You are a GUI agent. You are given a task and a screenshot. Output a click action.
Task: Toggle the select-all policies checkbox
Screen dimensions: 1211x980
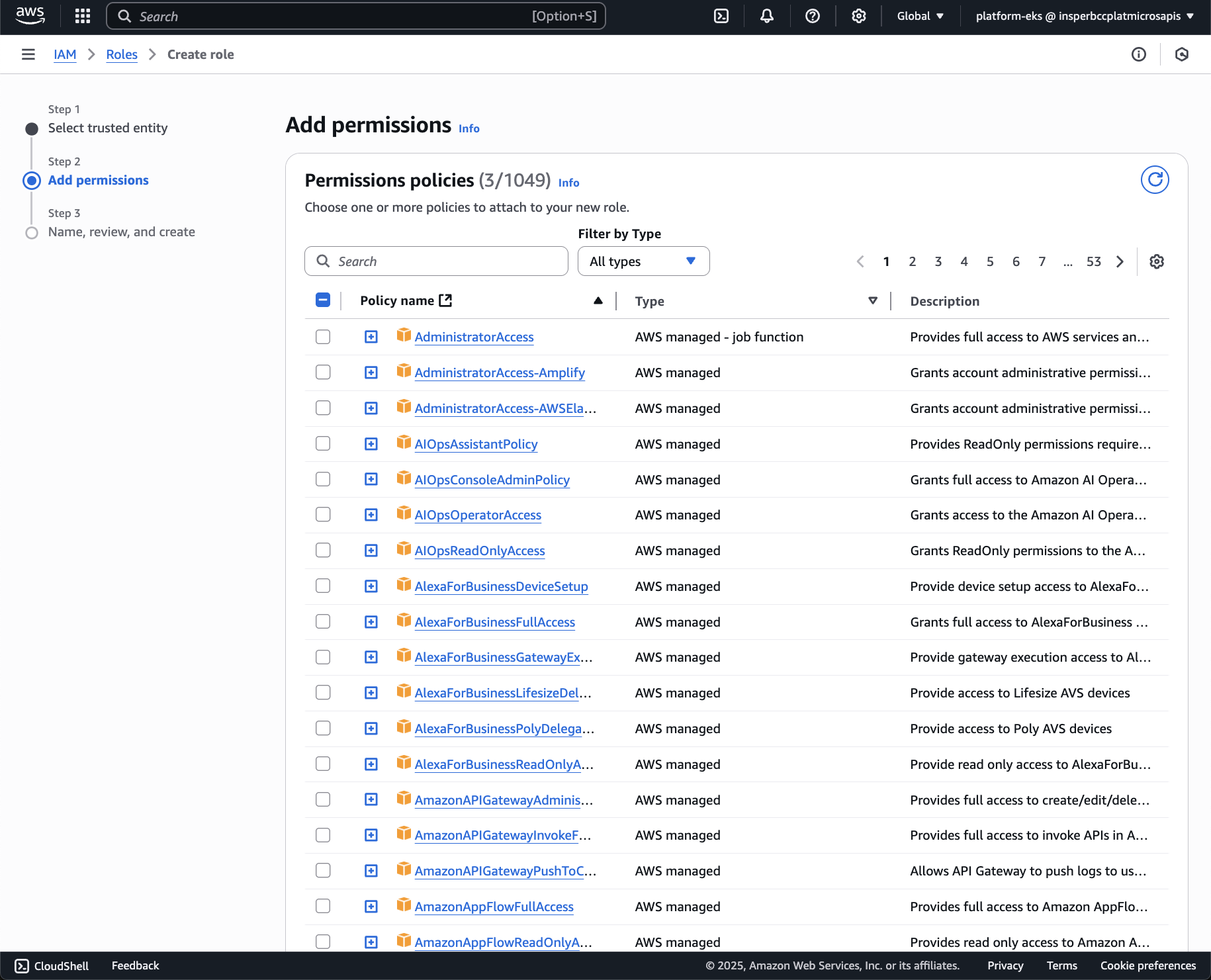tap(323, 300)
